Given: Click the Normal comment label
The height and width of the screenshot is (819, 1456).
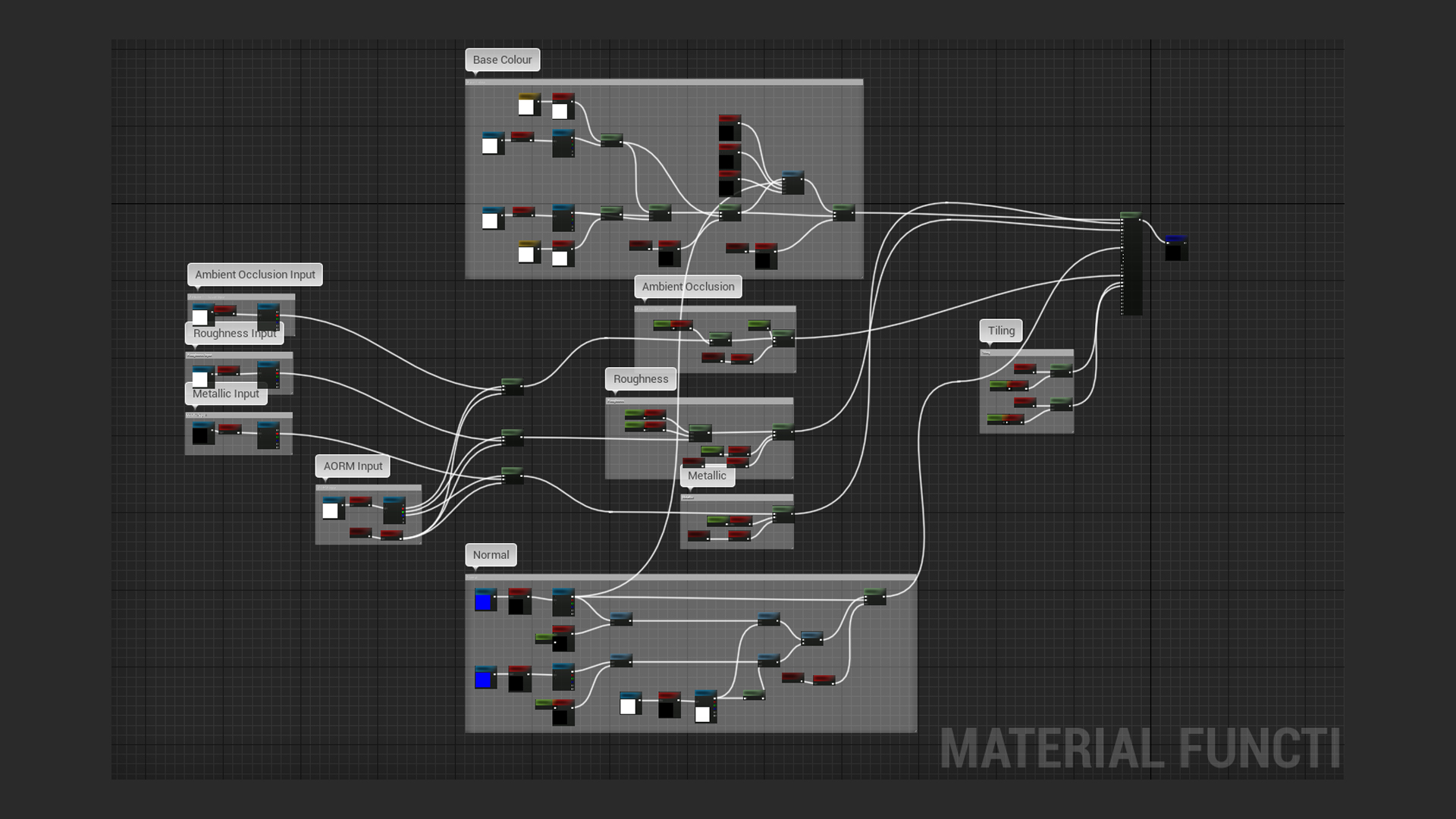Looking at the screenshot, I should (491, 555).
